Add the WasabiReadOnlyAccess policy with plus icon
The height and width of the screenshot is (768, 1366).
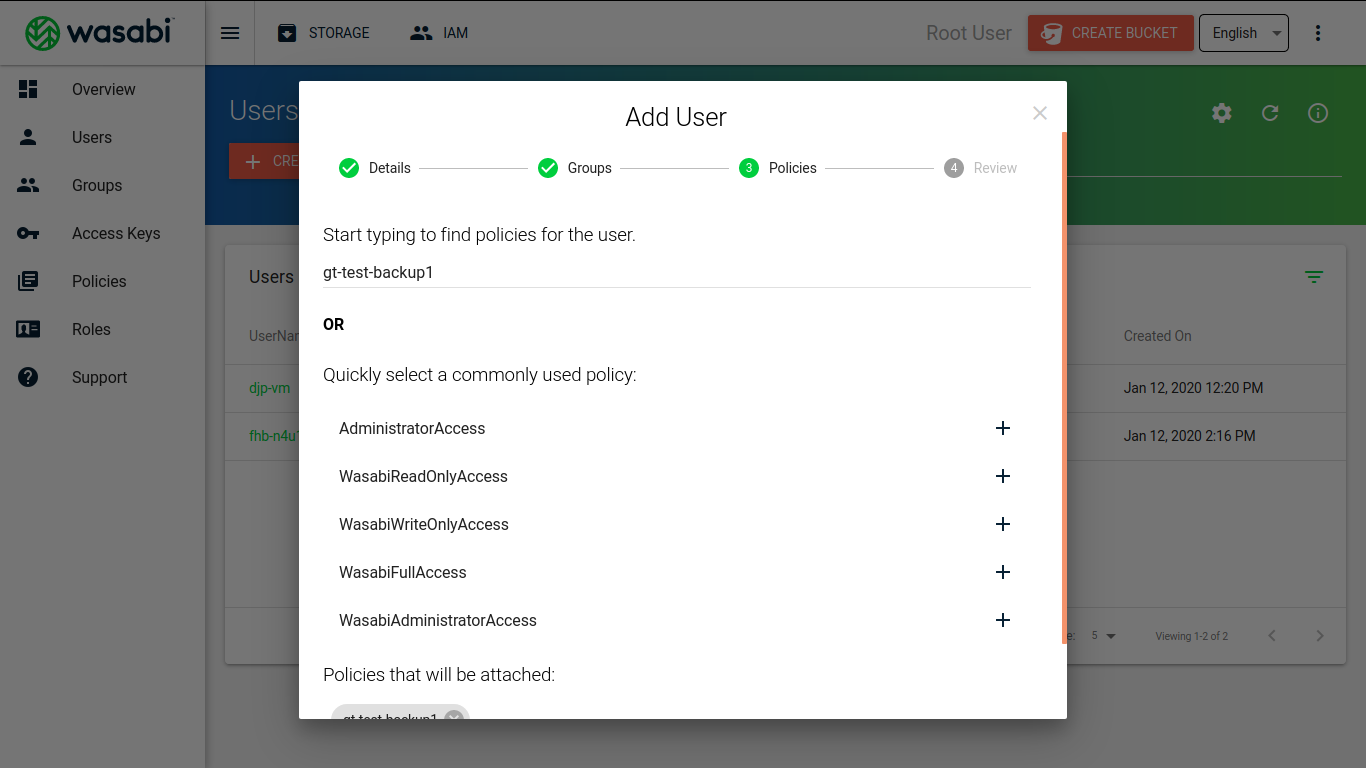point(1003,476)
